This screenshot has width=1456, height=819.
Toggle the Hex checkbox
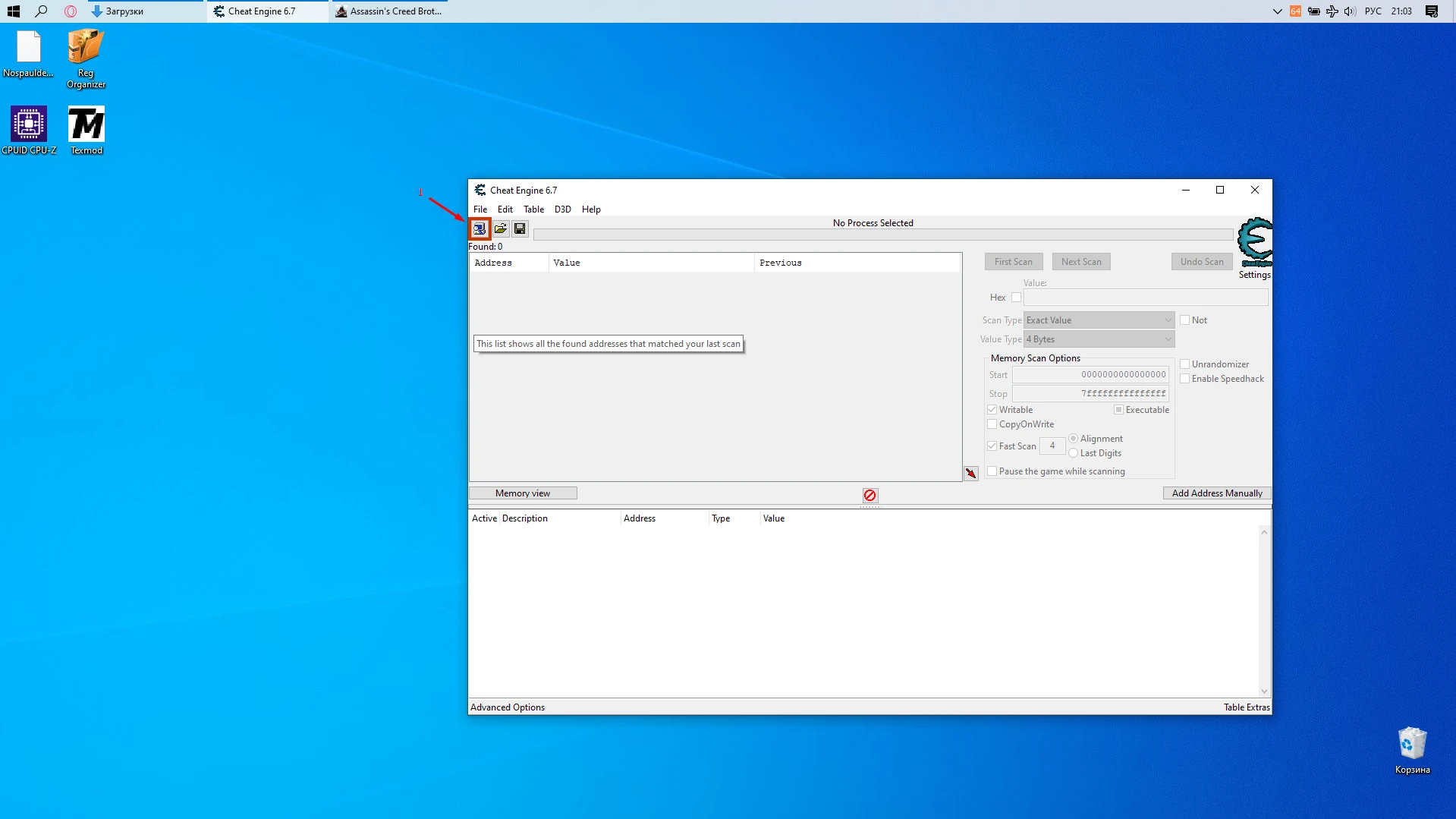tap(1016, 298)
